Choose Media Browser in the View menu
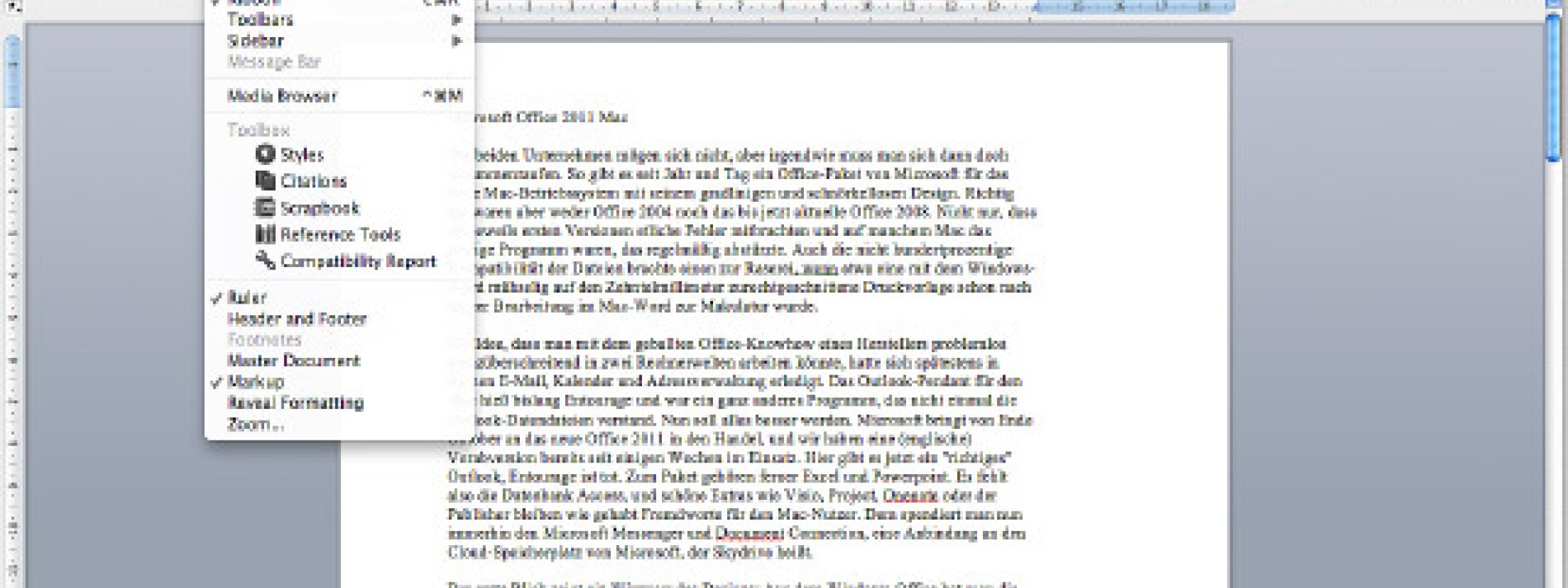 339,96
